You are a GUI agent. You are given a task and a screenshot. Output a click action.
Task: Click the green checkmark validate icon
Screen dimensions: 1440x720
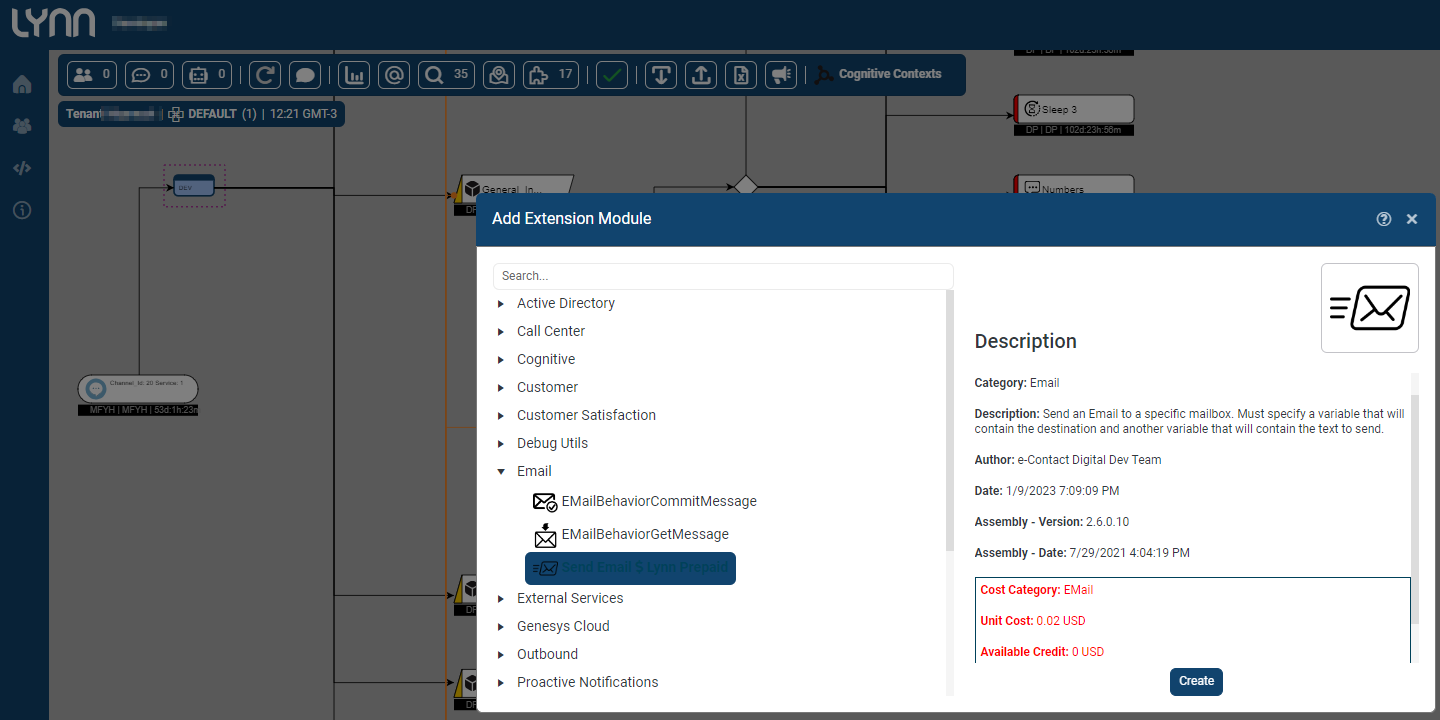tap(612, 75)
